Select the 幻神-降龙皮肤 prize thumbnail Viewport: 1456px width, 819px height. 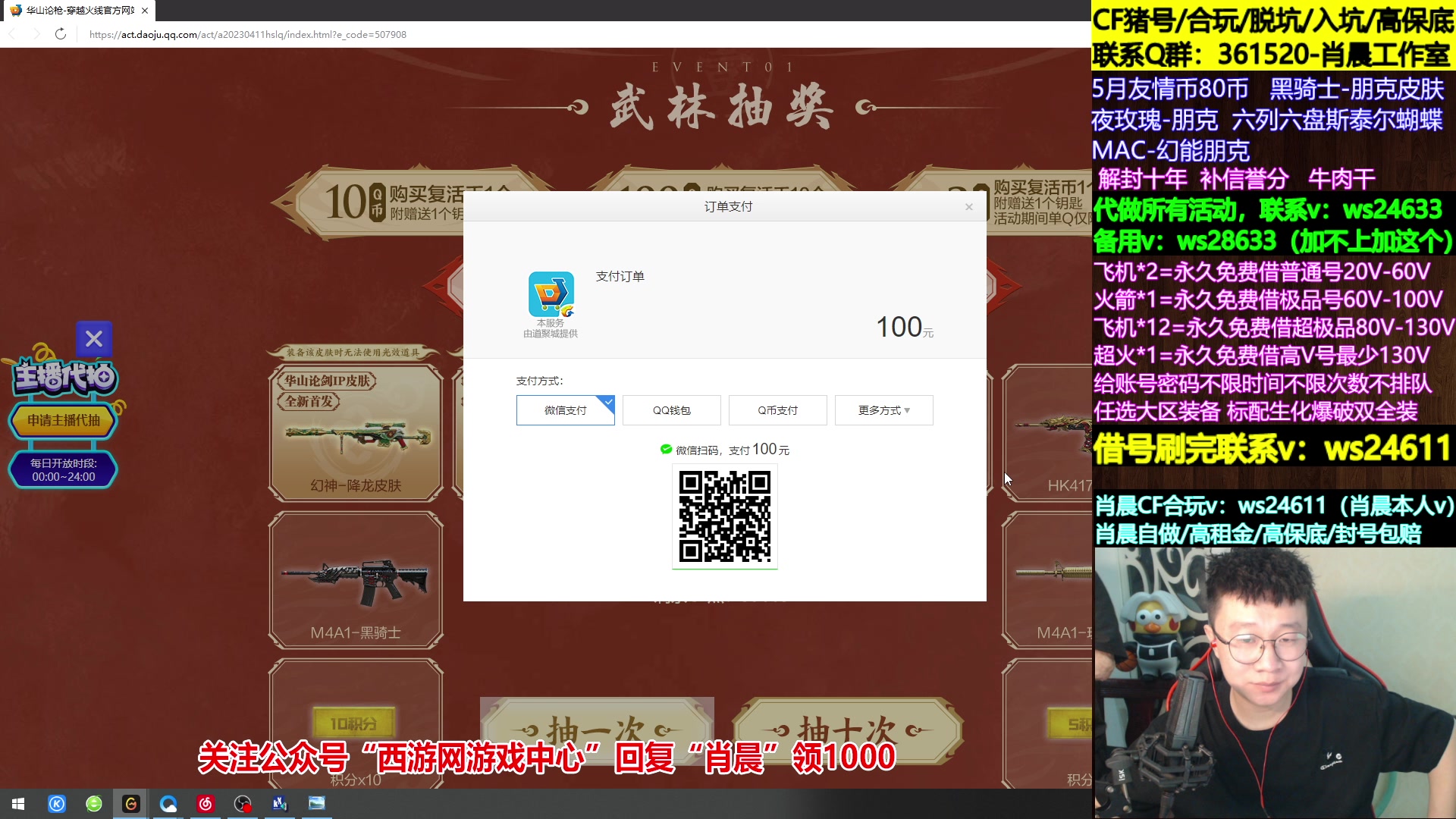click(356, 434)
